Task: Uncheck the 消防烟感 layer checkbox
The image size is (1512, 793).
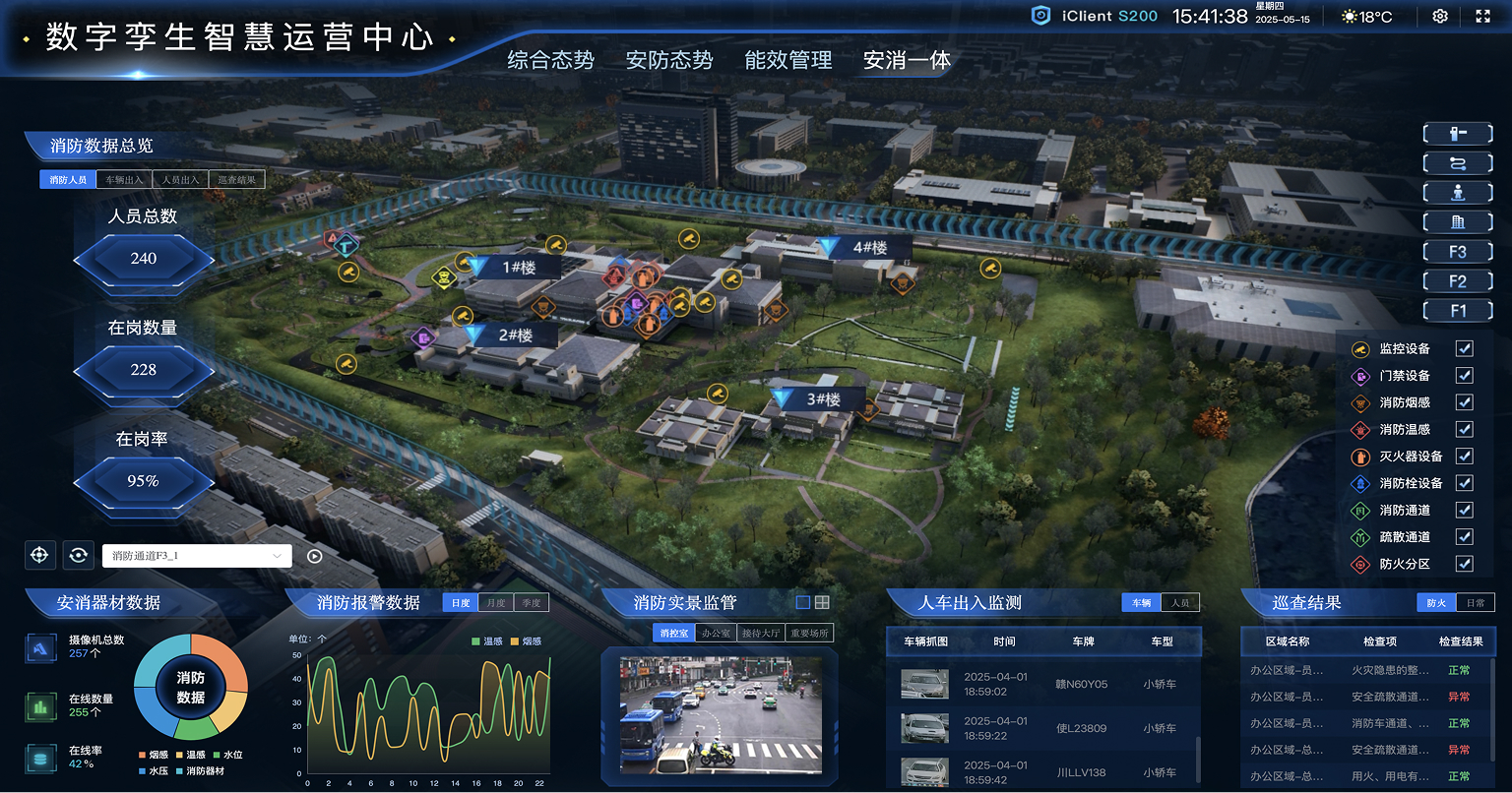Action: point(1464,402)
